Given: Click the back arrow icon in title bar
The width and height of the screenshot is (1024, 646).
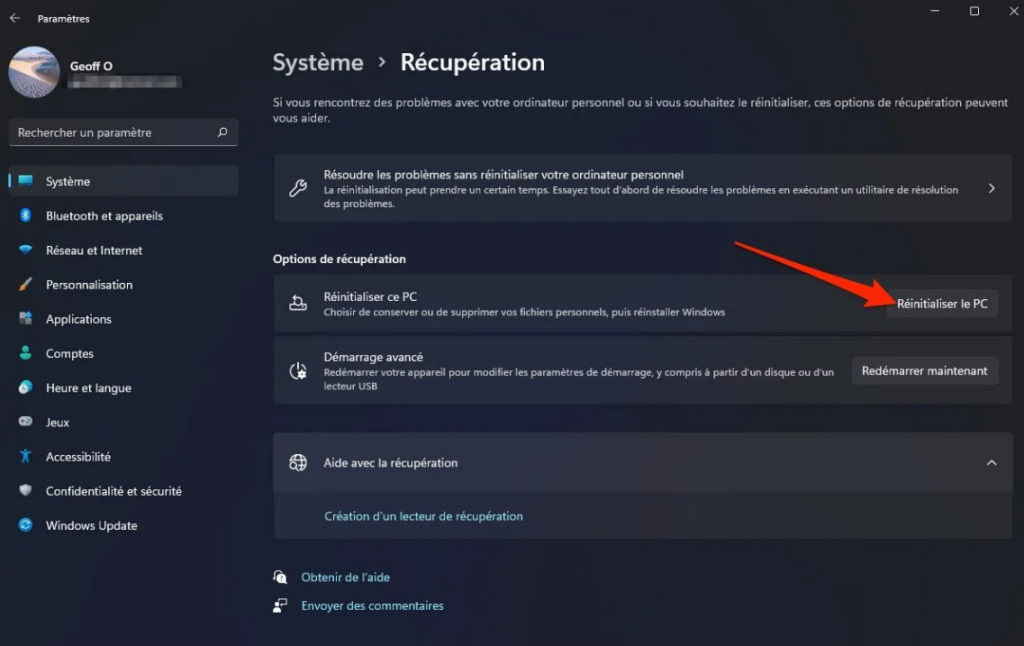Looking at the screenshot, I should pyautogui.click(x=15, y=18).
